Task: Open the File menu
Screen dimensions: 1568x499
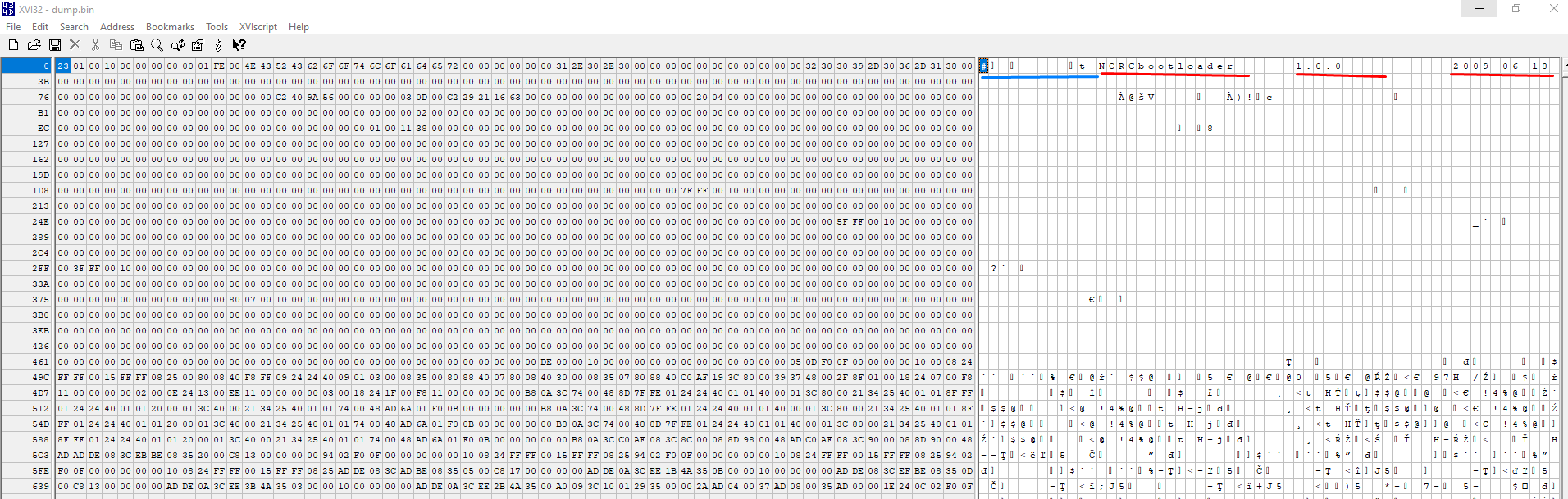Action: [13, 27]
